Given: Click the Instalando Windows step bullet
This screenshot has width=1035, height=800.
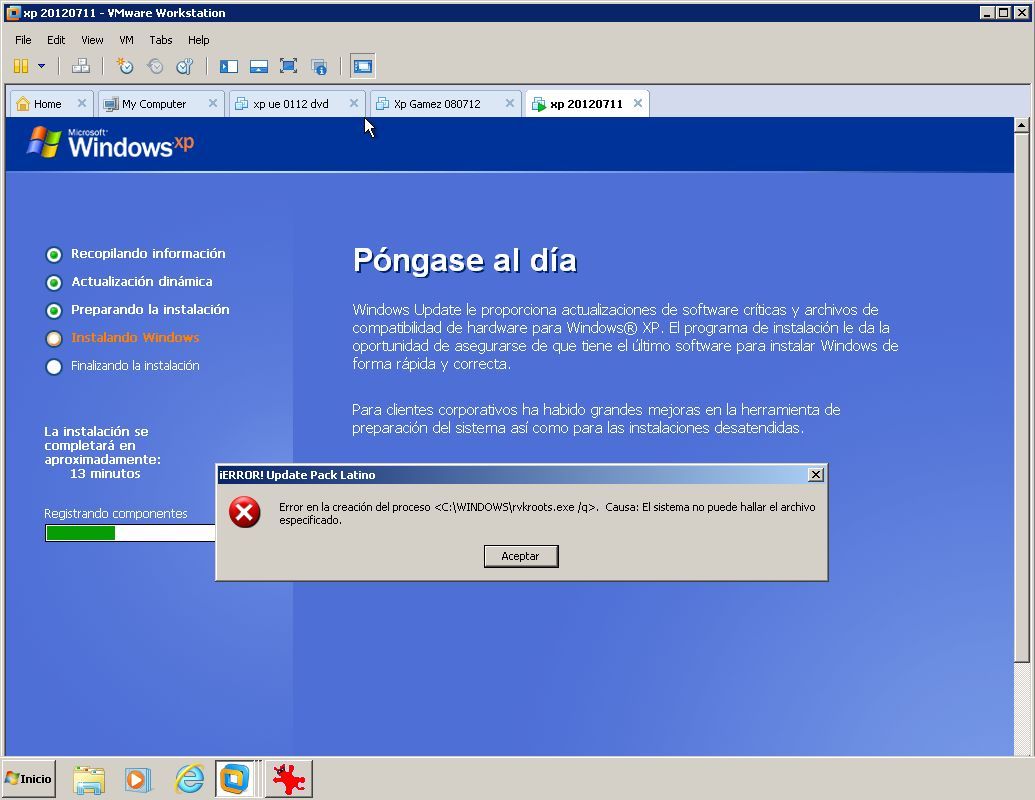Looking at the screenshot, I should click(x=54, y=339).
